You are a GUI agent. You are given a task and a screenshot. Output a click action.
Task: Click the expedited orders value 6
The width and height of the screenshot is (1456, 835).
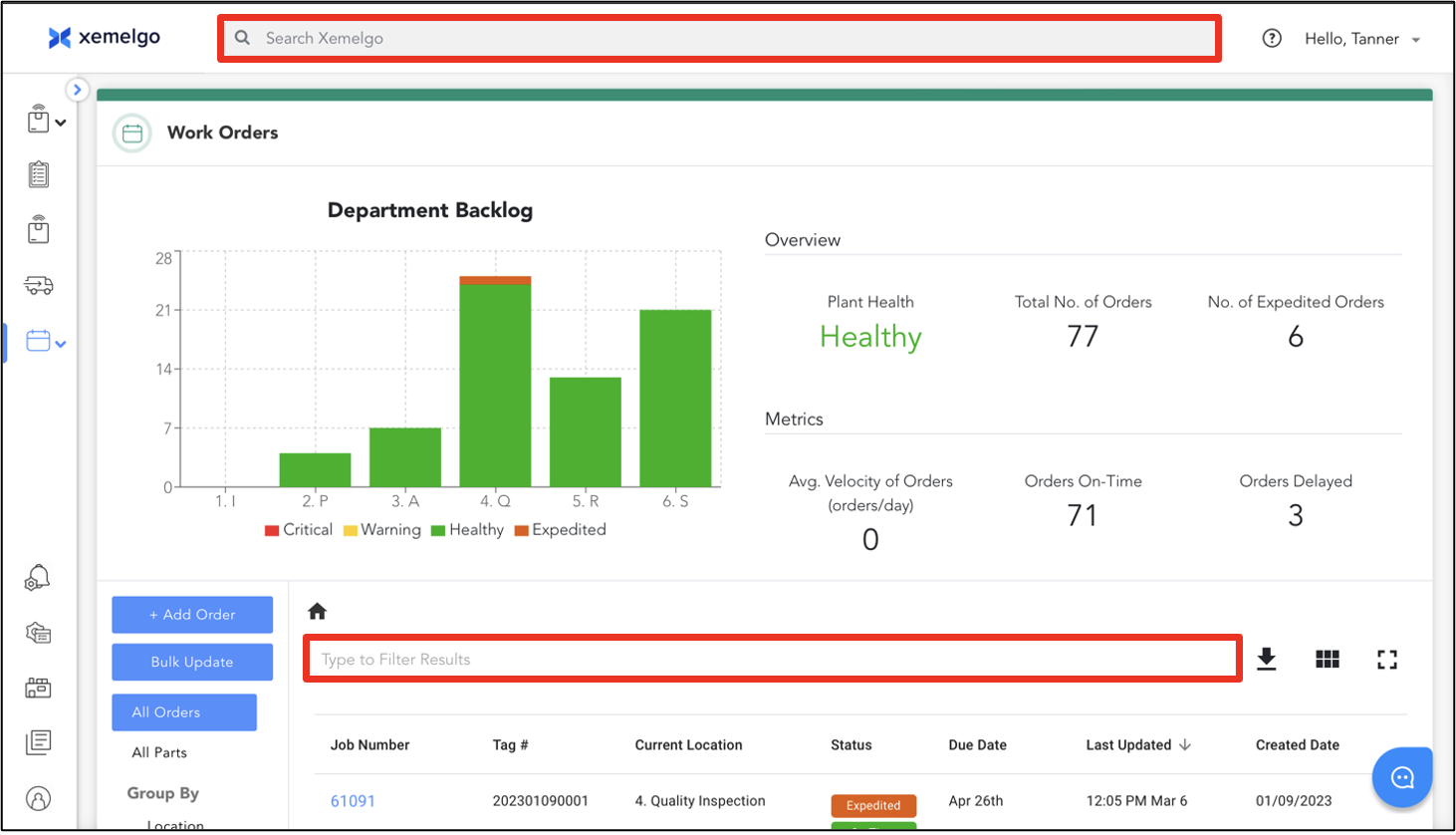tap(1296, 337)
